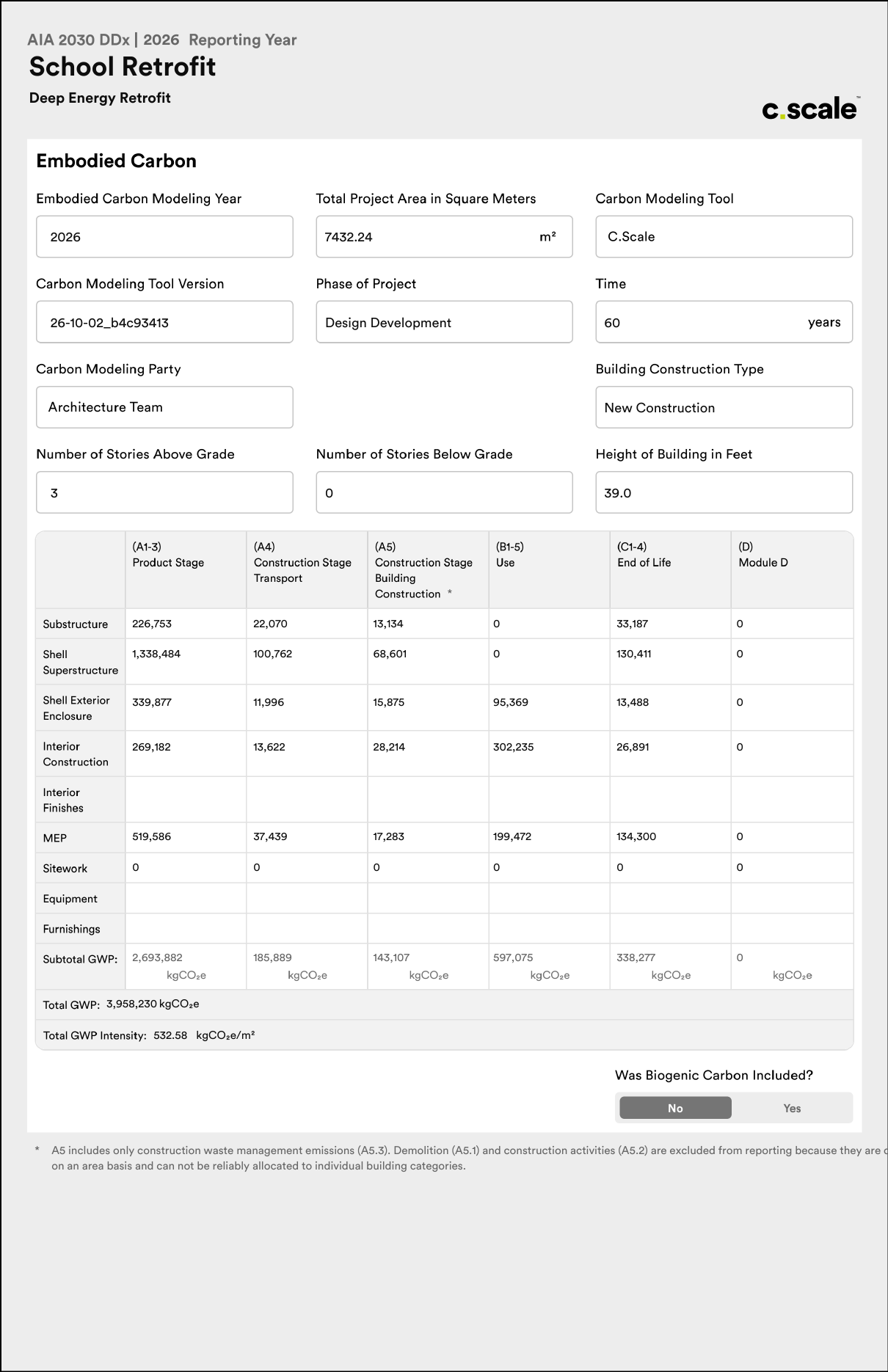888x1372 pixels.
Task: Click the (C1-4) End of Life header
Action: point(670,570)
